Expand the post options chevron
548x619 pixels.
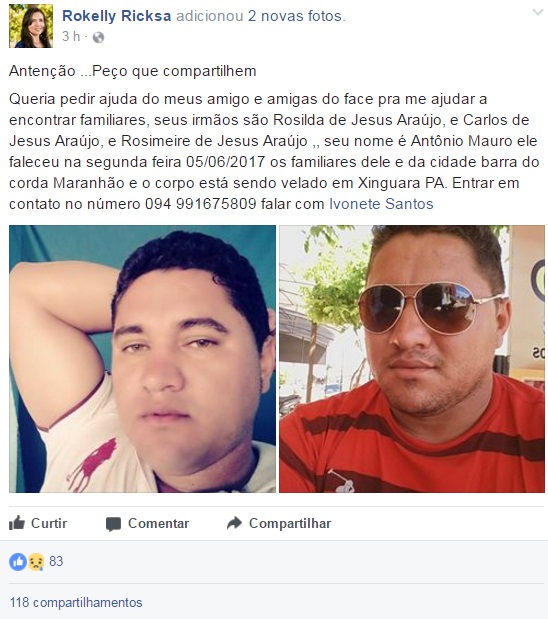[x=538, y=12]
